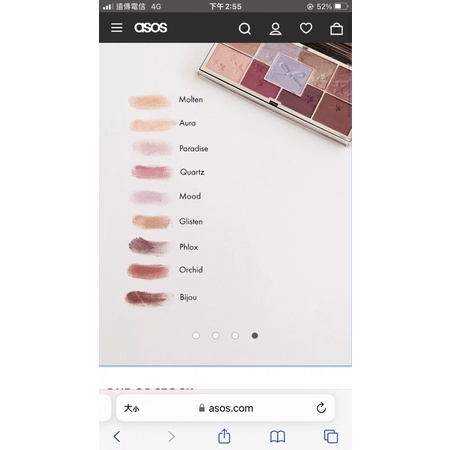This screenshot has height=450, width=450.
Task: Tap the eyeshadow palette product image
Action: click(x=276, y=90)
